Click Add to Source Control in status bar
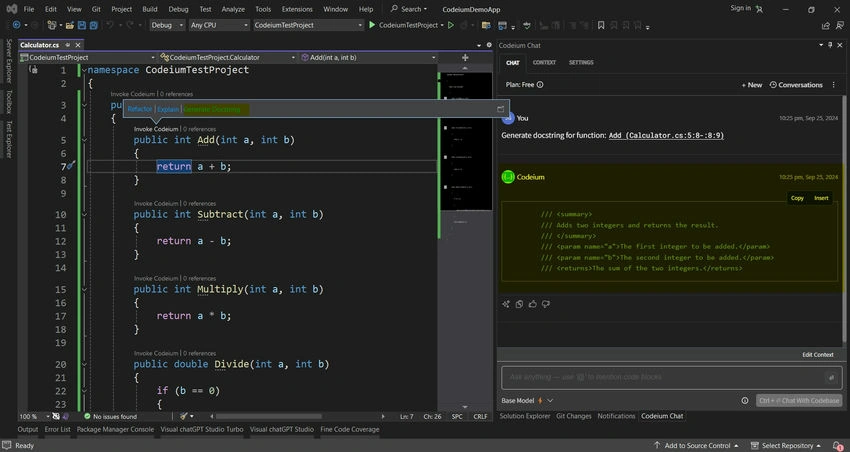The height and width of the screenshot is (452, 850). 696,445
